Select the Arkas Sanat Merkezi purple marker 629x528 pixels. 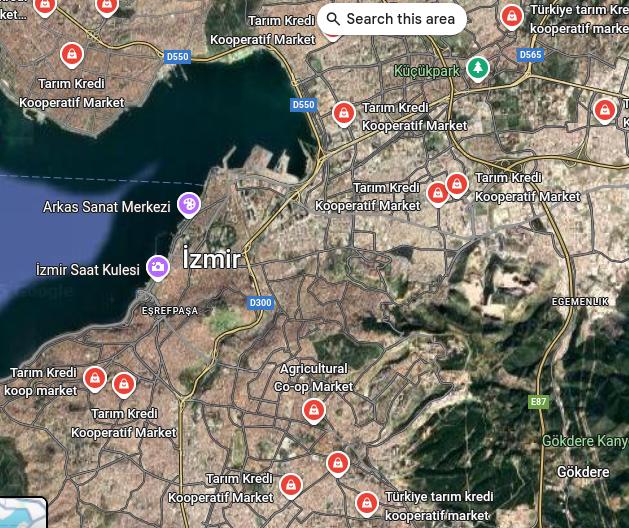click(x=188, y=205)
